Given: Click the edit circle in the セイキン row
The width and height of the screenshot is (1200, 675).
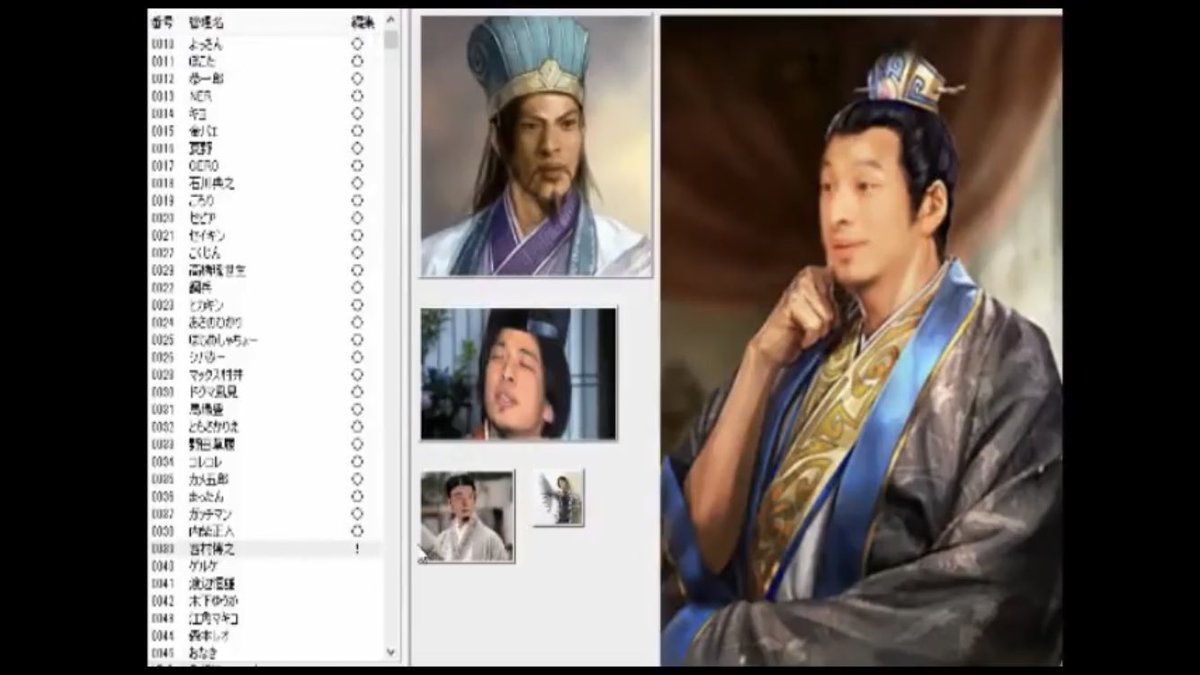Looking at the screenshot, I should (x=357, y=235).
